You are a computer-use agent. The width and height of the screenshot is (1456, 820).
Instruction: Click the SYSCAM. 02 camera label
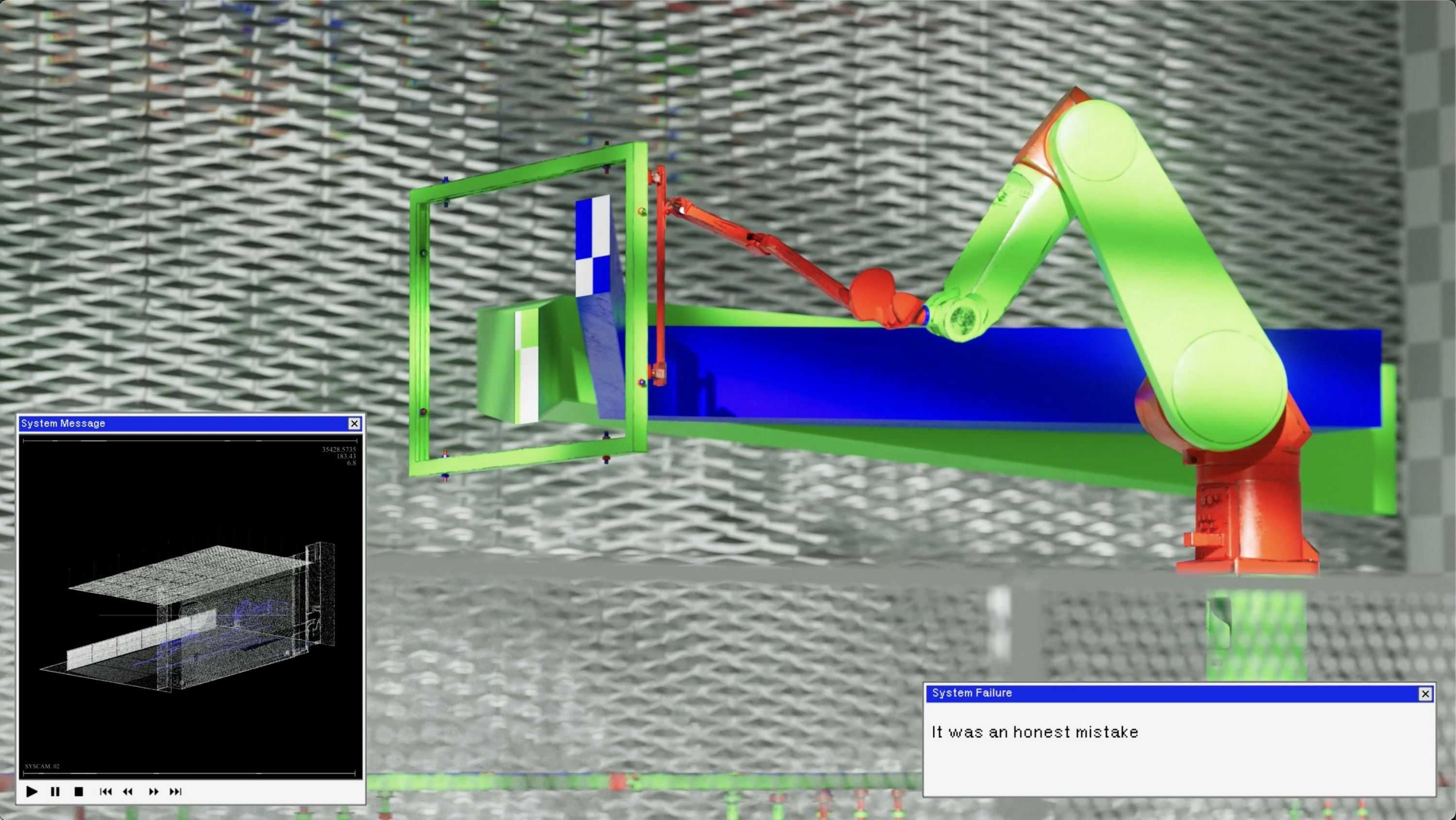click(x=42, y=766)
